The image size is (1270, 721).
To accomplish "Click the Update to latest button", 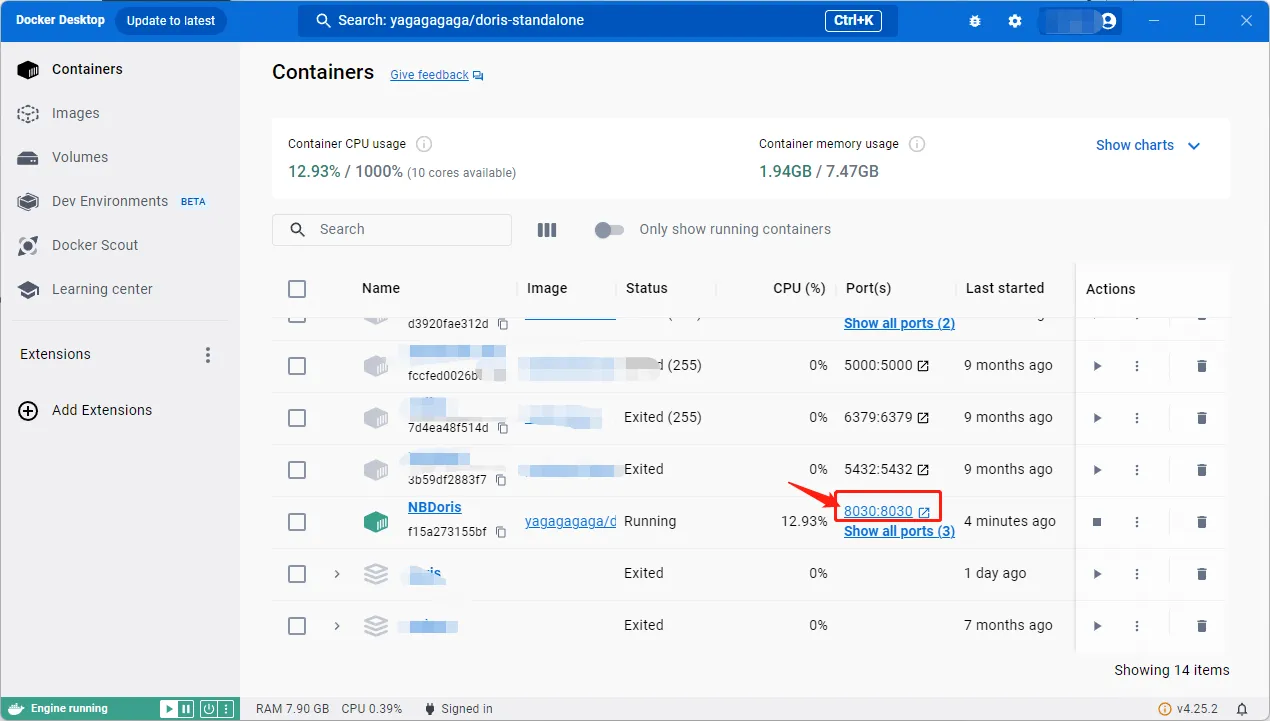I will [x=171, y=21].
